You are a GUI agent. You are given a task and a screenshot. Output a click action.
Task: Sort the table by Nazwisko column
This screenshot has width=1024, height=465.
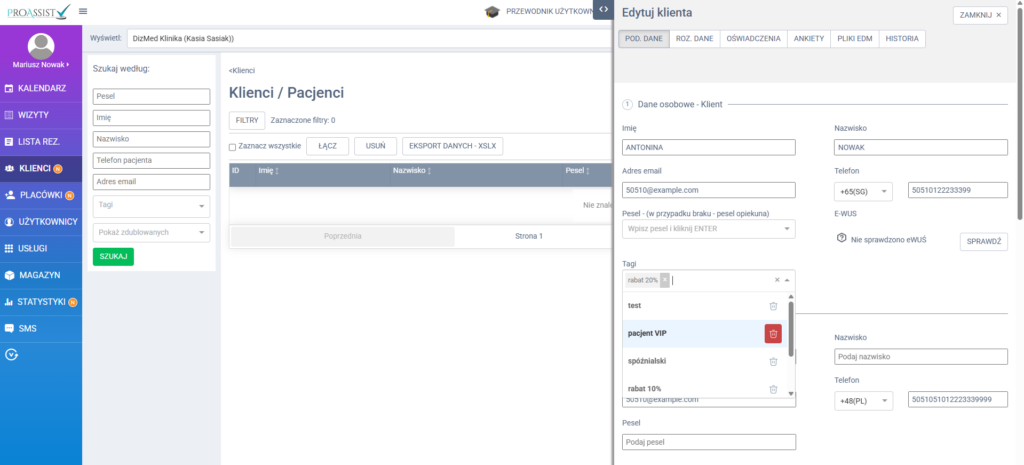pos(430,171)
